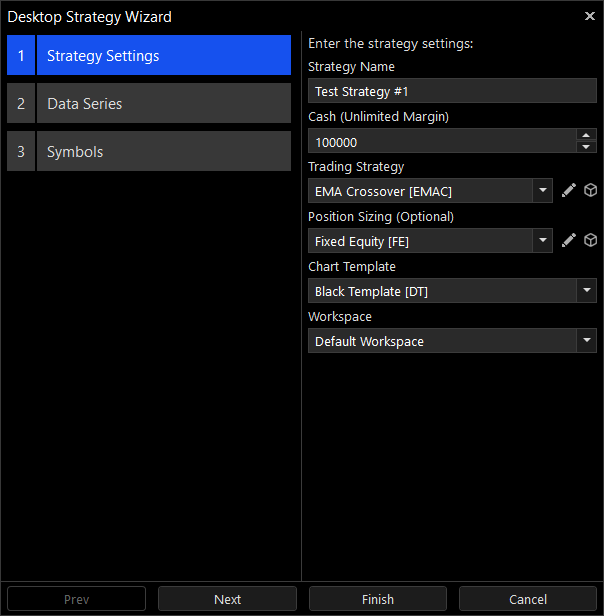Click into the Strategy Name text field
The image size is (604, 616).
(x=452, y=91)
